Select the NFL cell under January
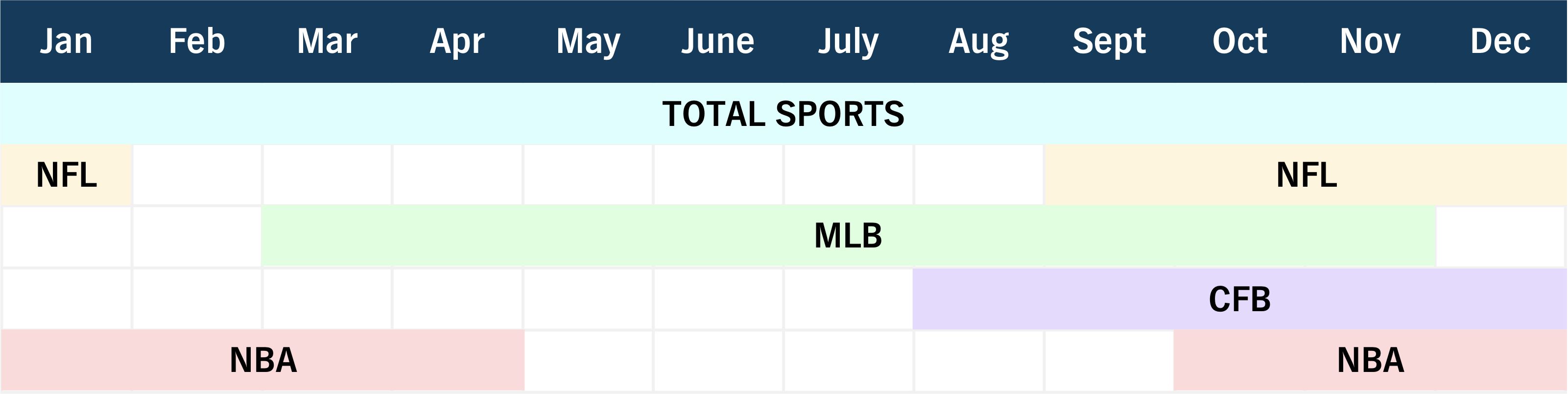 click(x=66, y=175)
